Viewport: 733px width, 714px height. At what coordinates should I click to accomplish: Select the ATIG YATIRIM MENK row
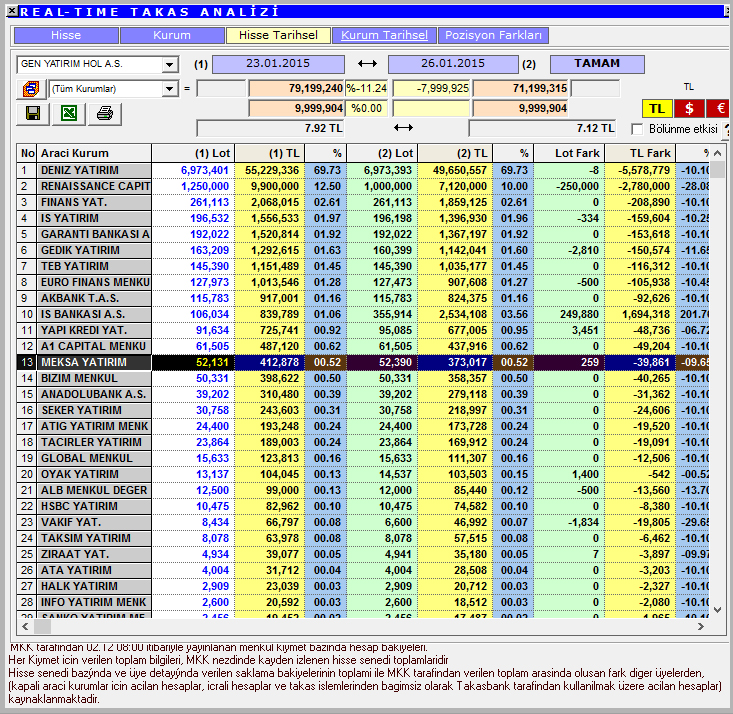pyautogui.click(x=363, y=426)
